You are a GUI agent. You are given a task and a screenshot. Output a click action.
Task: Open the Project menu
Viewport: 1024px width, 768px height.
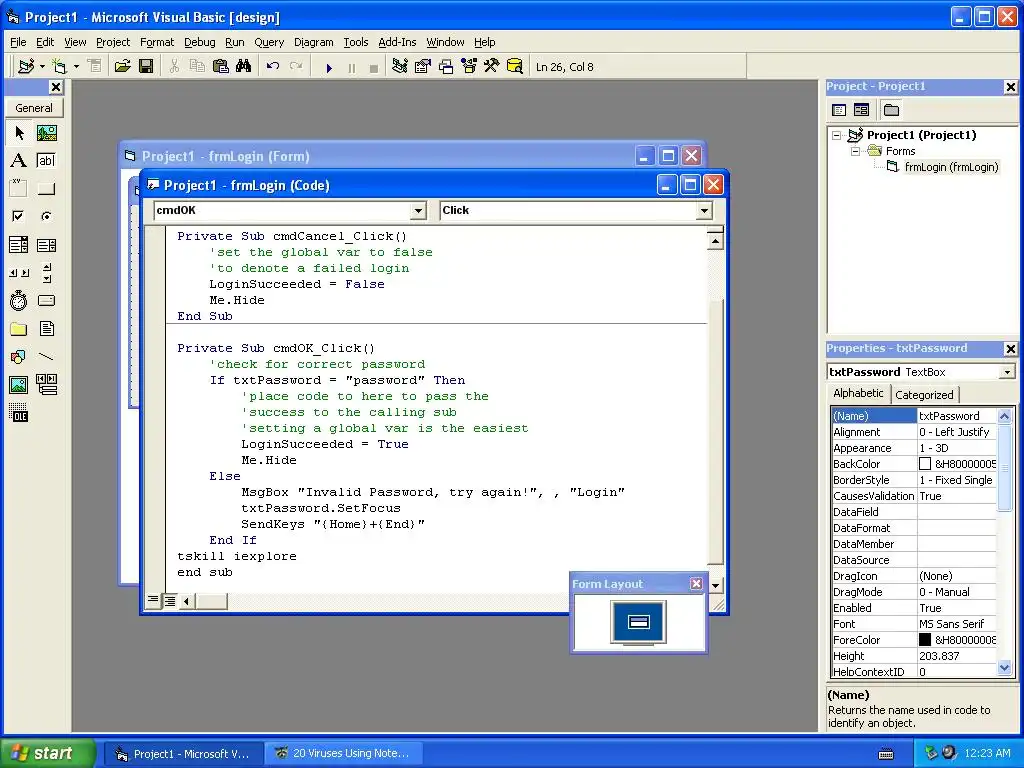coord(113,42)
